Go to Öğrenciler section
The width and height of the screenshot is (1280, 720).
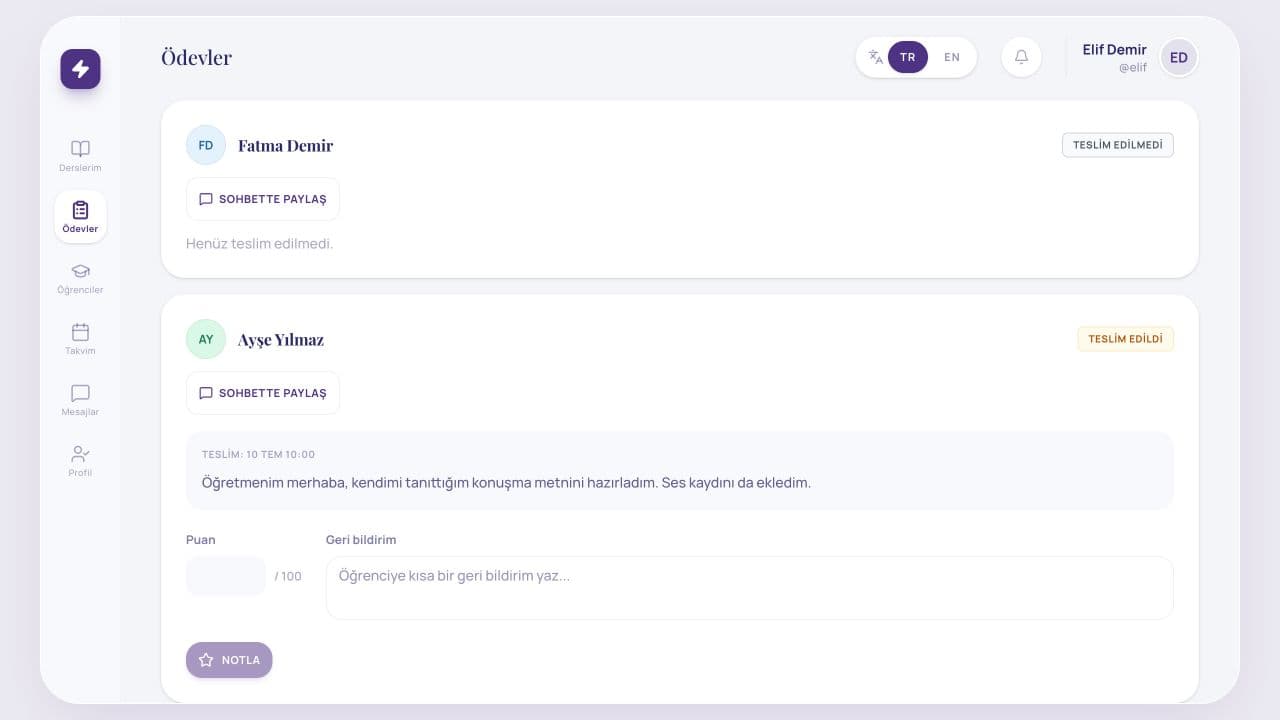pyautogui.click(x=80, y=277)
